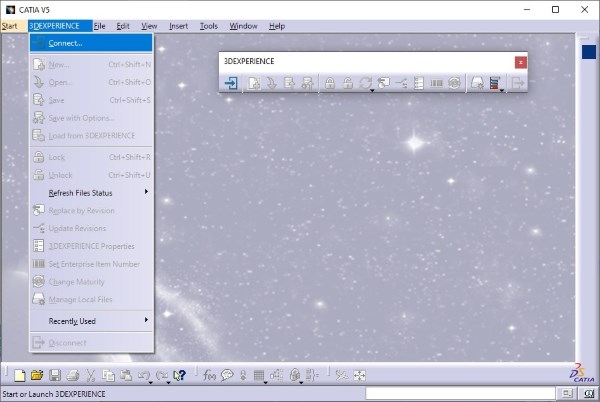
Task: Click the Manage Local Files toolbar icon
Action: (x=477, y=83)
